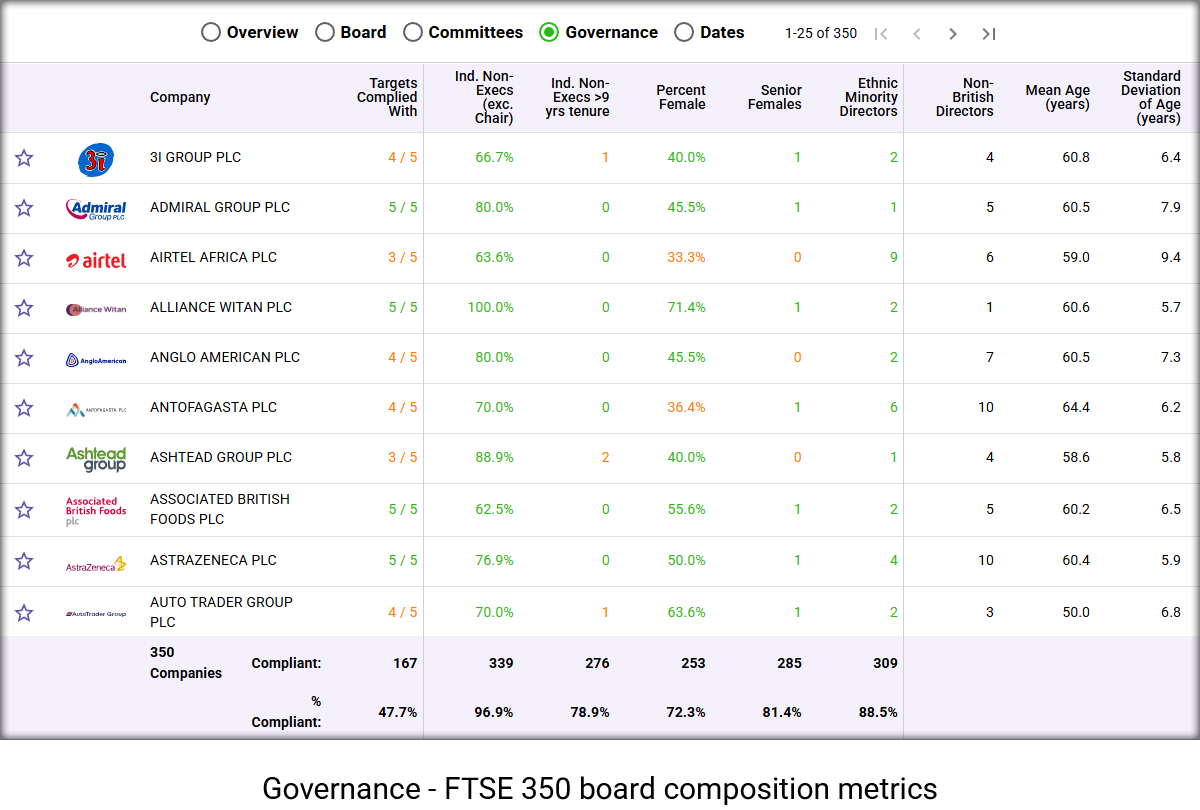Click AIRTEL AFRICA's '33.3%' female value

686,257
